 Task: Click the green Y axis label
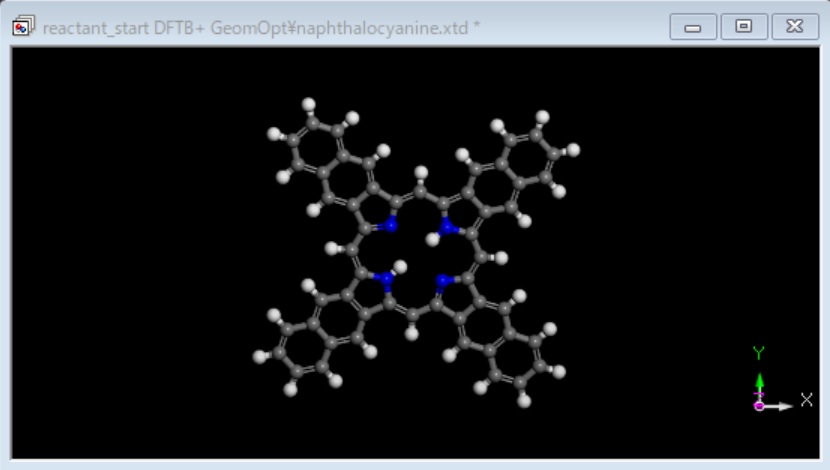(759, 353)
